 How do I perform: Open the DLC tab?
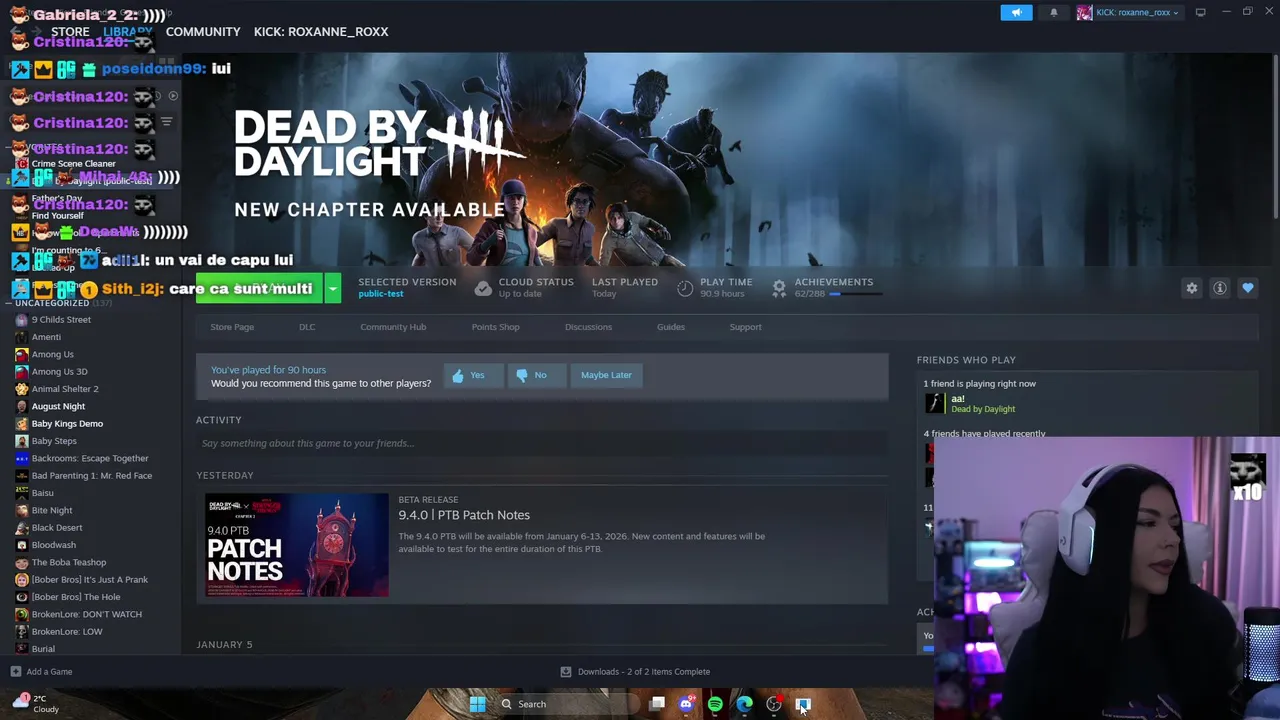point(307,327)
